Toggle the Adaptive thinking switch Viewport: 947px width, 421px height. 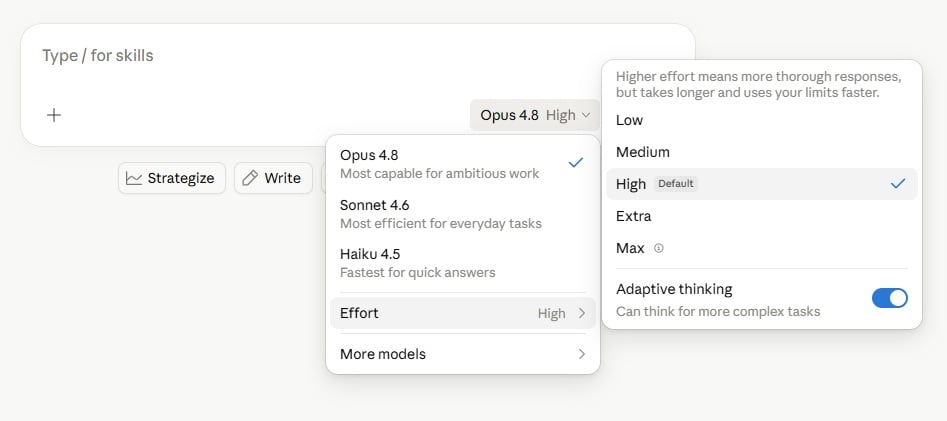[889, 298]
